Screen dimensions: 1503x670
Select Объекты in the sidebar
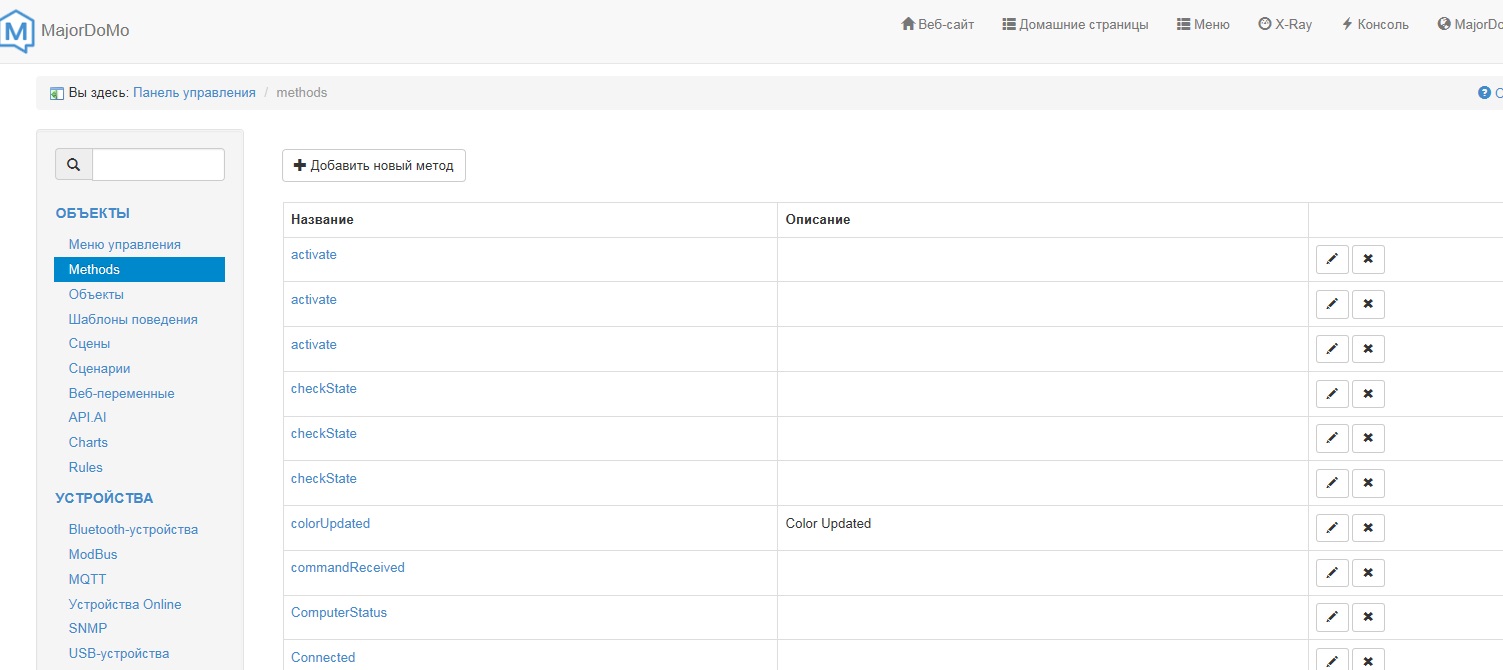96,295
